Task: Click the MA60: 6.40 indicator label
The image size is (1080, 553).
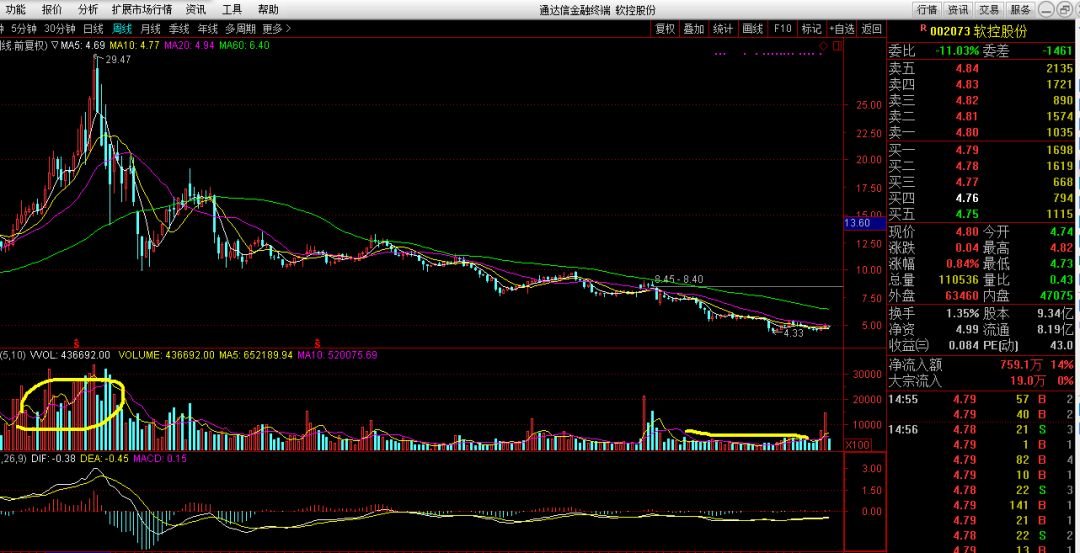Action: 244,45
